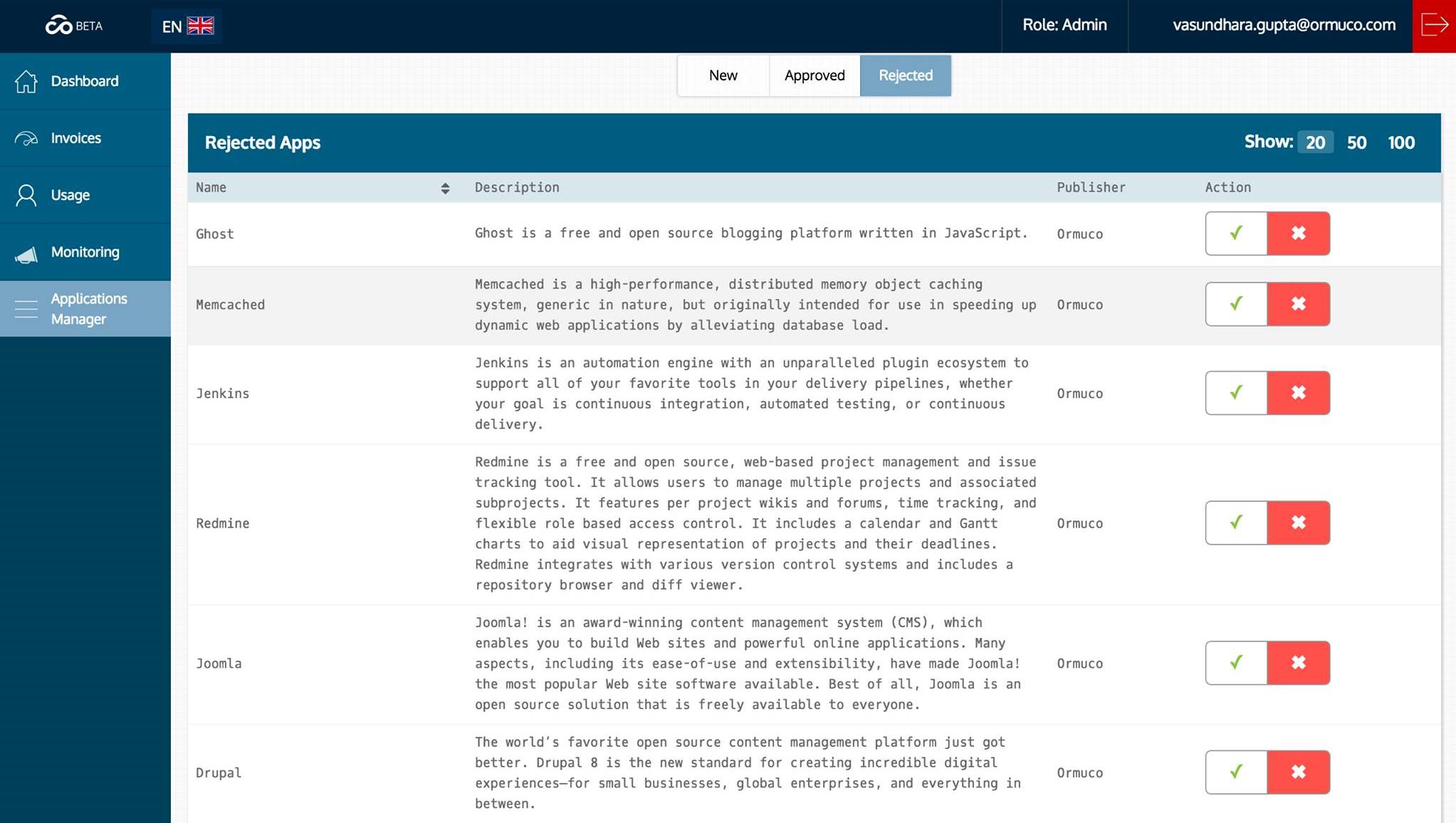The height and width of the screenshot is (823, 1456).
Task: Click Ormuco publisher in the Ghost row
Action: [1079, 234]
